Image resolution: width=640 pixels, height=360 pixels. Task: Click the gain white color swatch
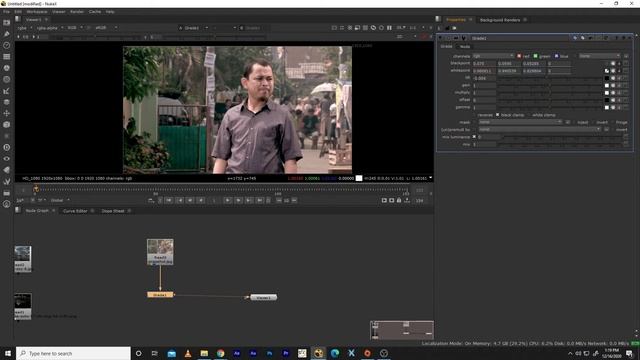(x=607, y=85)
